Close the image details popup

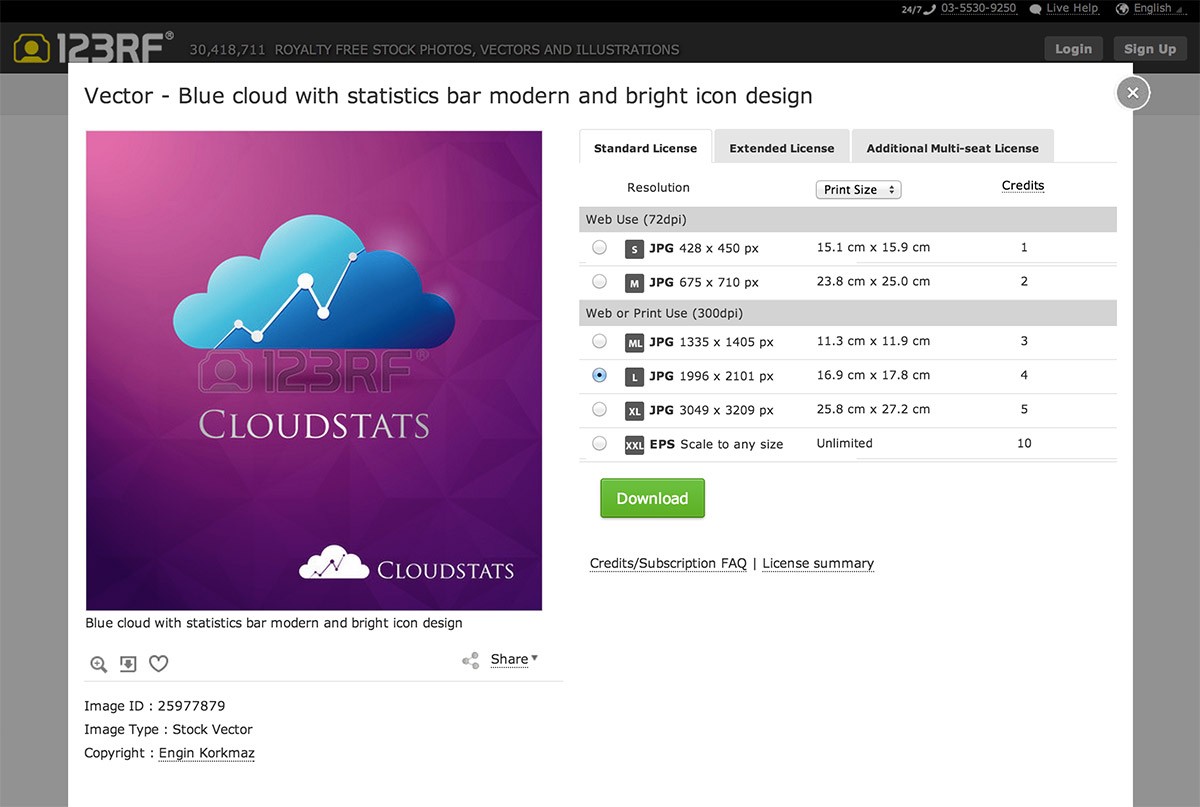point(1132,93)
